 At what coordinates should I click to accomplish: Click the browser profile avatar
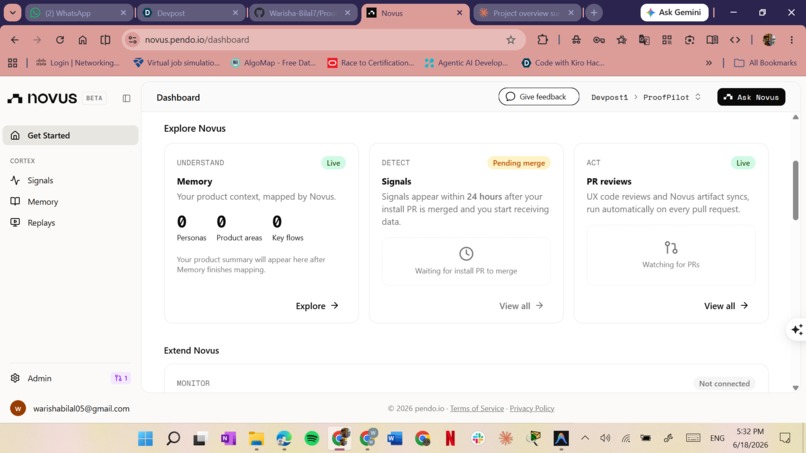pyautogui.click(x=769, y=40)
